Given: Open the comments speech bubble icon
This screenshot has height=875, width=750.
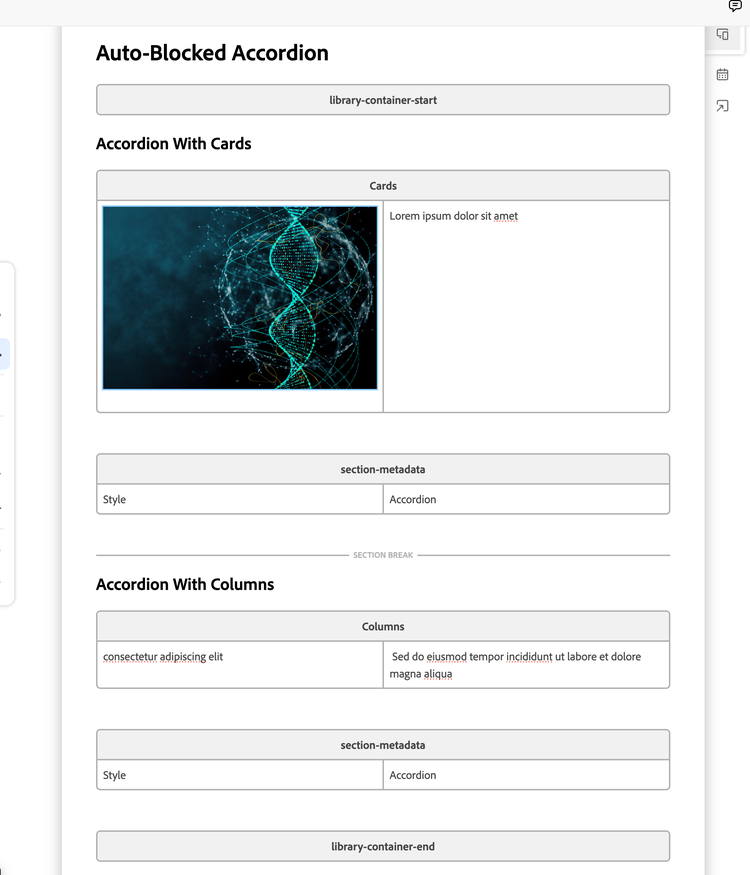Looking at the screenshot, I should [735, 6].
